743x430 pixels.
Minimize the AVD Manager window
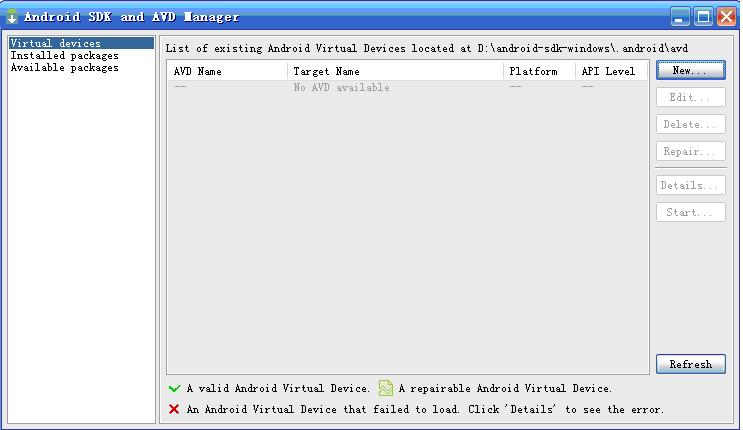point(680,17)
